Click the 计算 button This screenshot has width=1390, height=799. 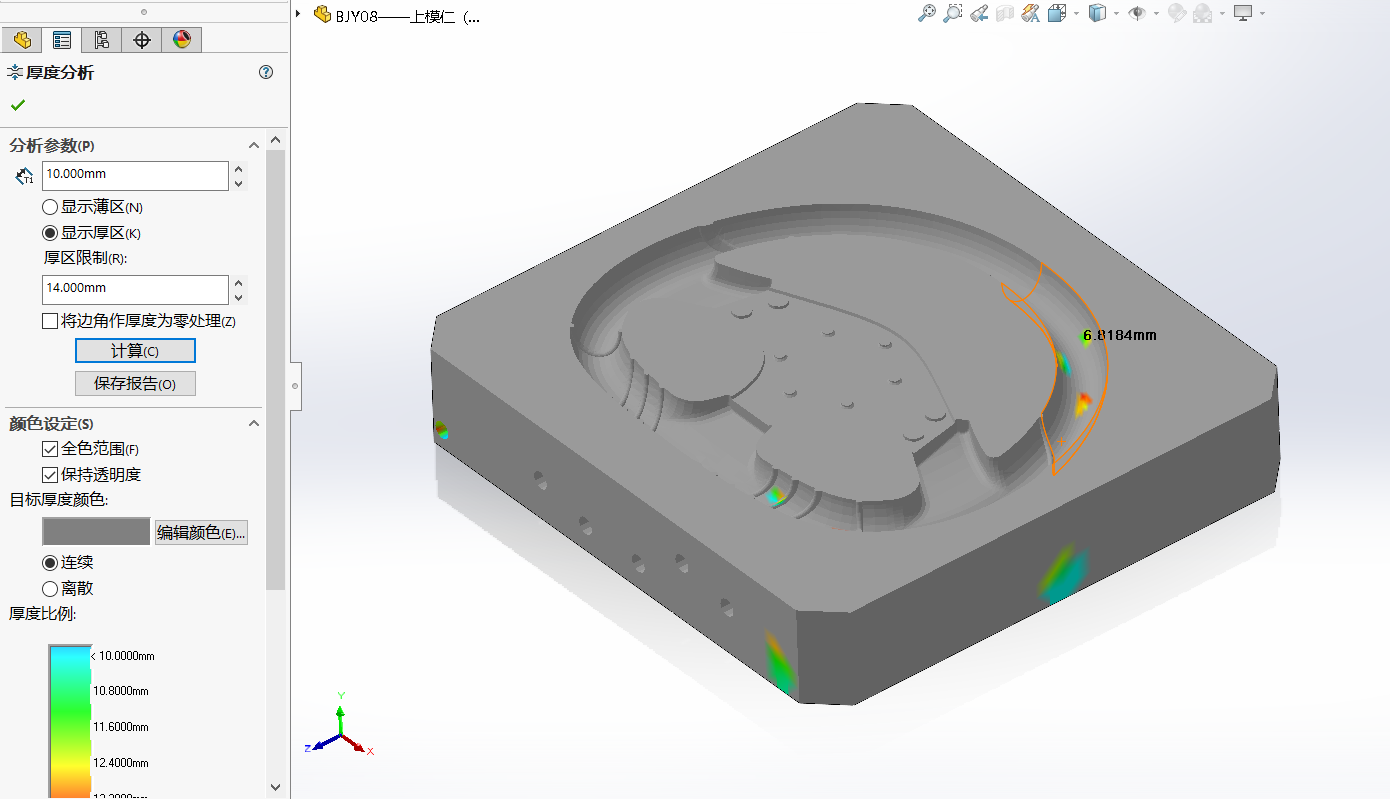click(135, 351)
